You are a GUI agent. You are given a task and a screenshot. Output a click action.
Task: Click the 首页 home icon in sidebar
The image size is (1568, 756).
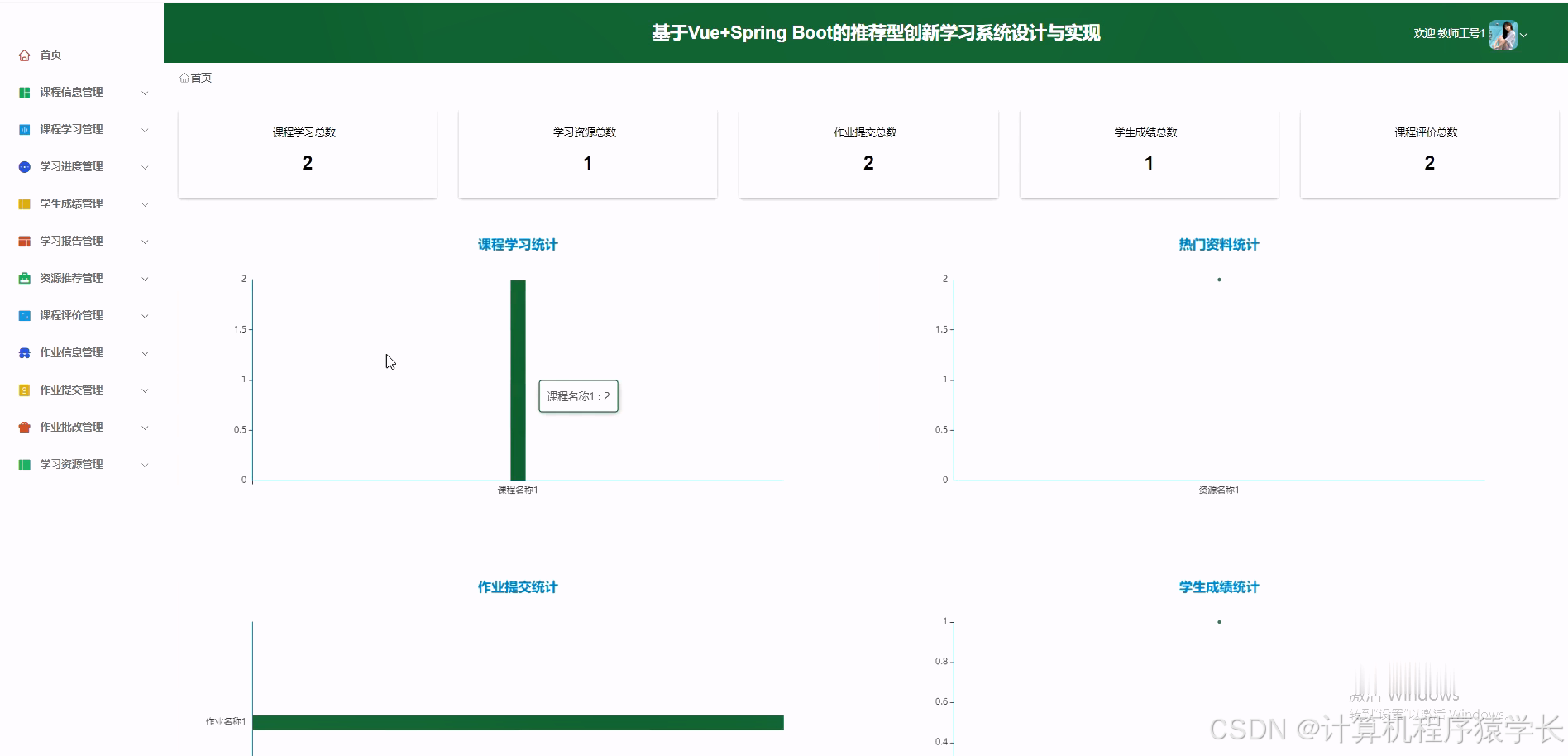pyautogui.click(x=23, y=55)
